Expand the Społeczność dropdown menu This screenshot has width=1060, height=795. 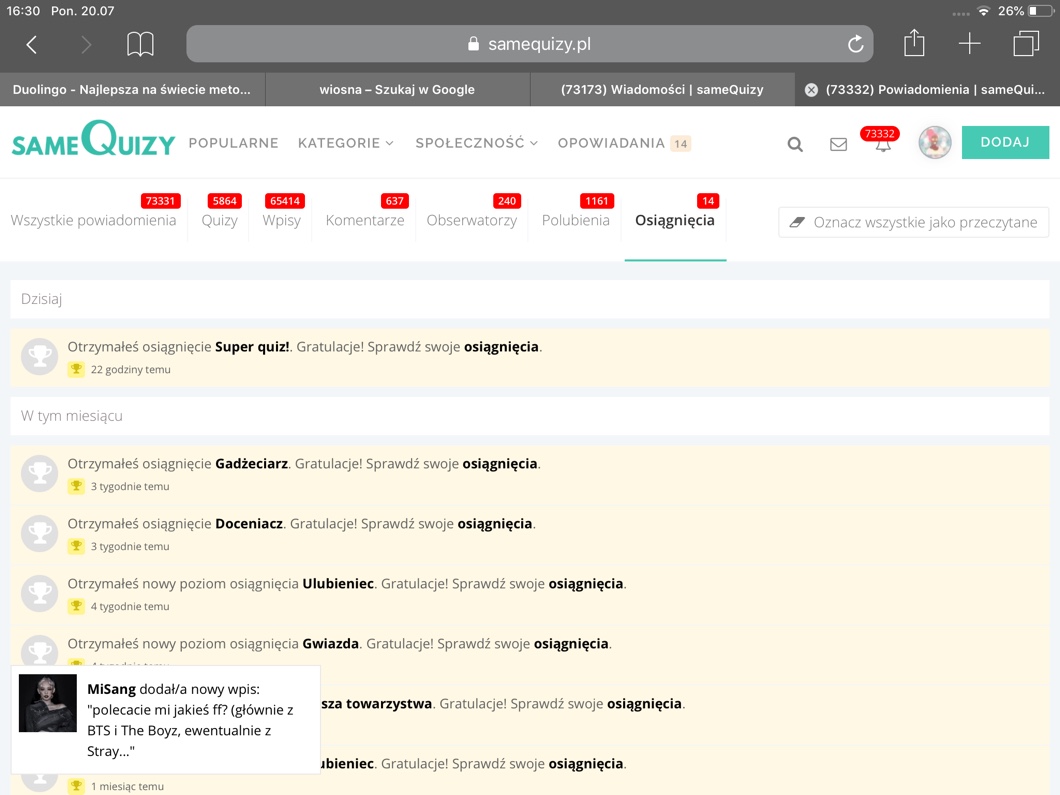[x=476, y=143]
